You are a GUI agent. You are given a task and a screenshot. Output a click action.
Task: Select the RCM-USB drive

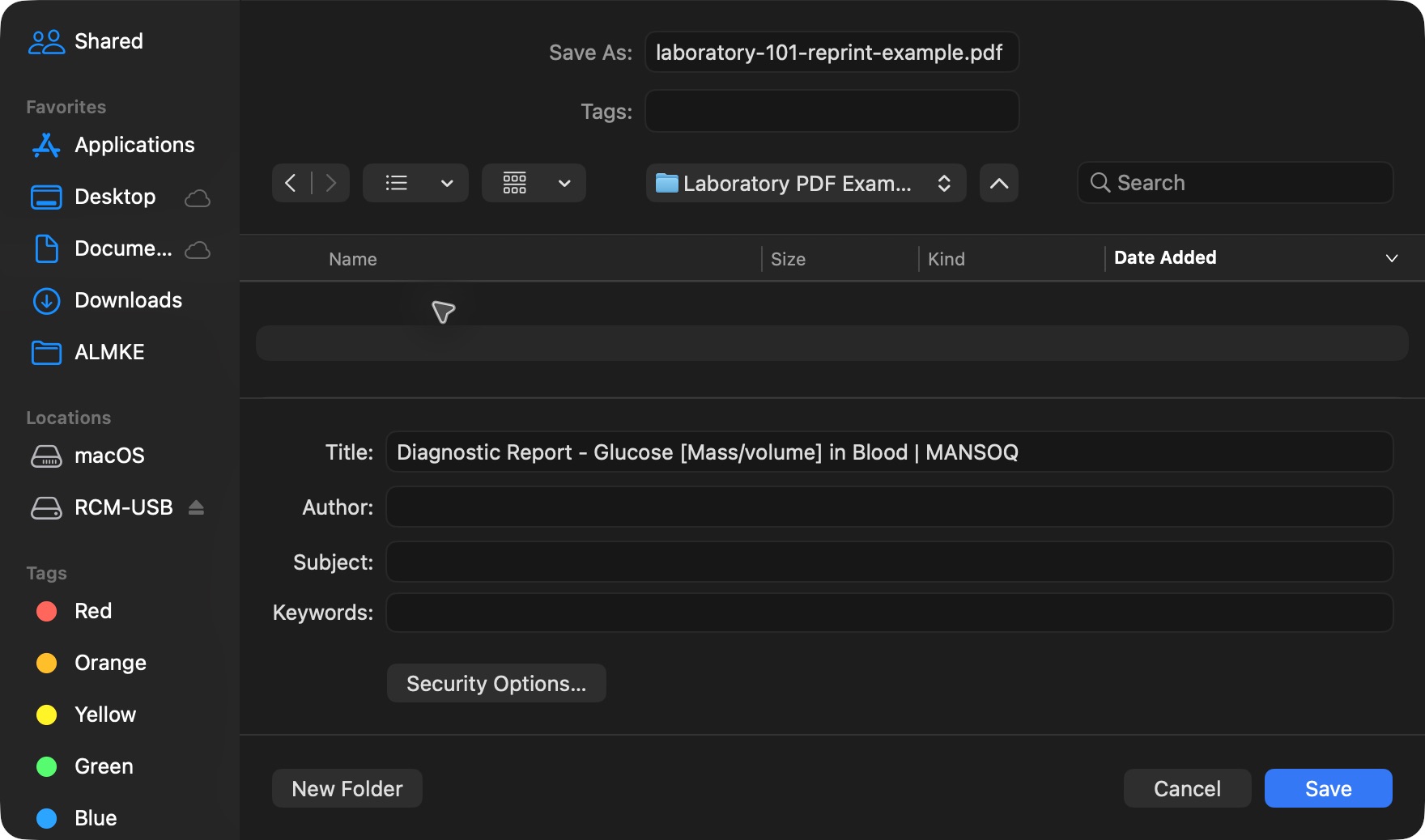[102, 507]
